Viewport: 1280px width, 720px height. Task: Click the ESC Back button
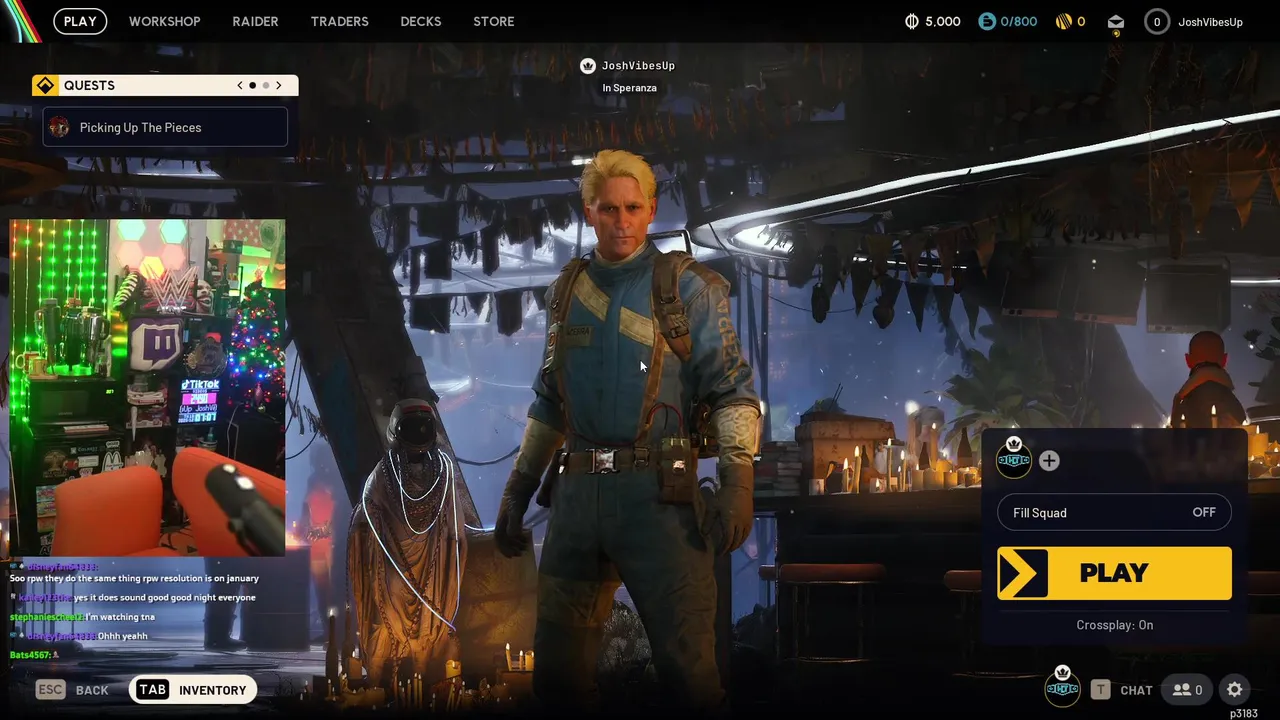(72, 690)
